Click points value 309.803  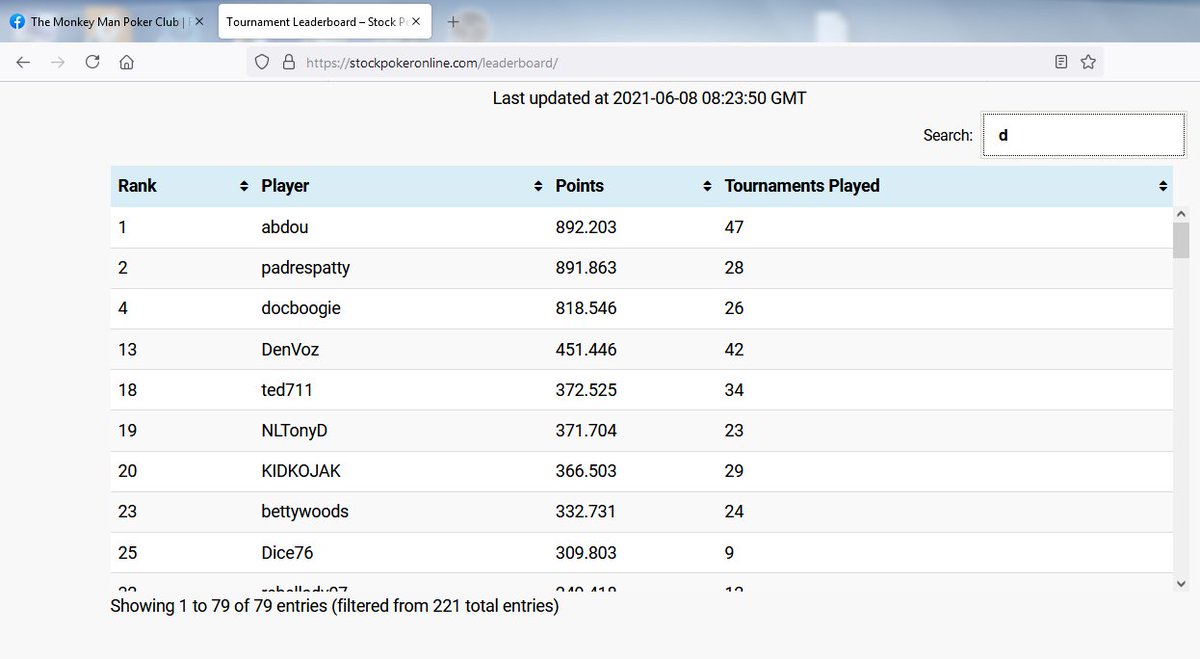point(586,552)
